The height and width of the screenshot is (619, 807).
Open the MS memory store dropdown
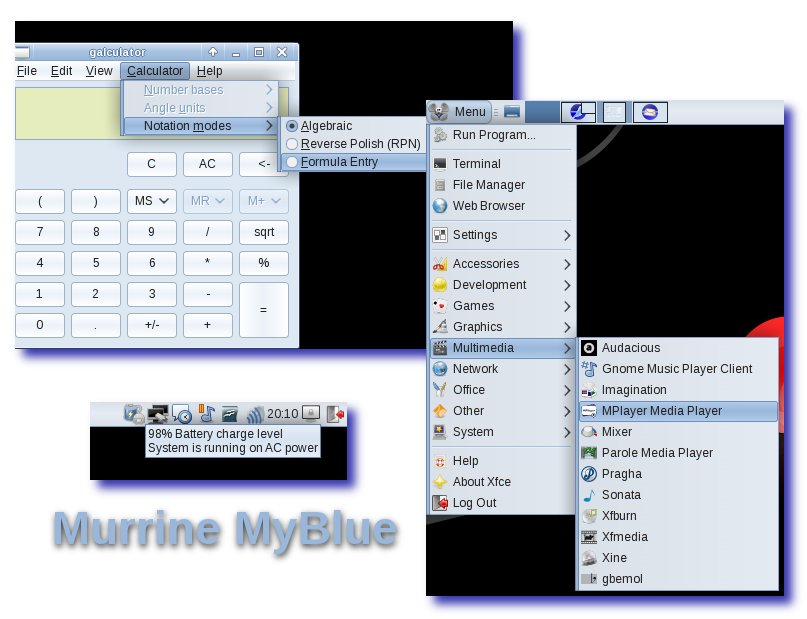152,201
